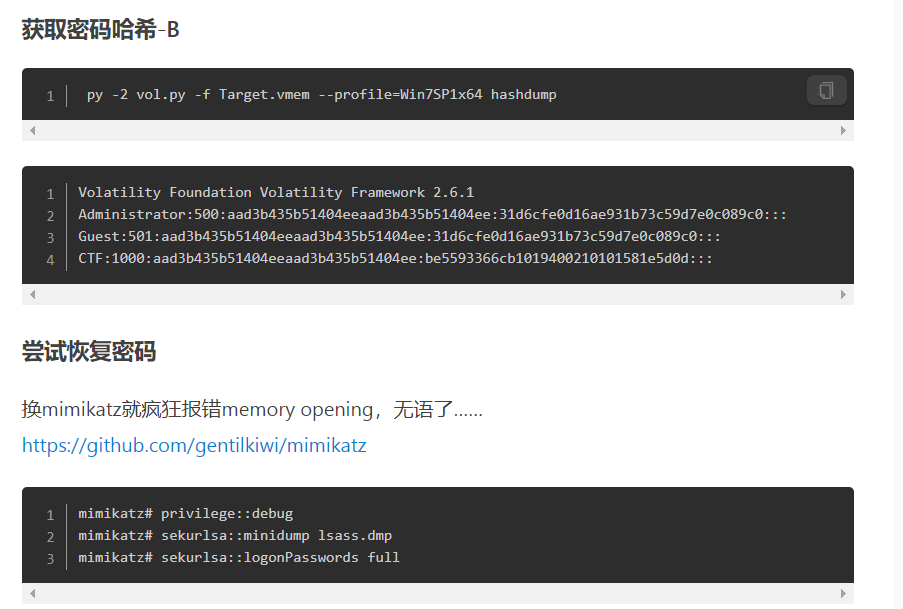Click the 尝试恢复密码 heading
903x609 pixels.
(89, 351)
